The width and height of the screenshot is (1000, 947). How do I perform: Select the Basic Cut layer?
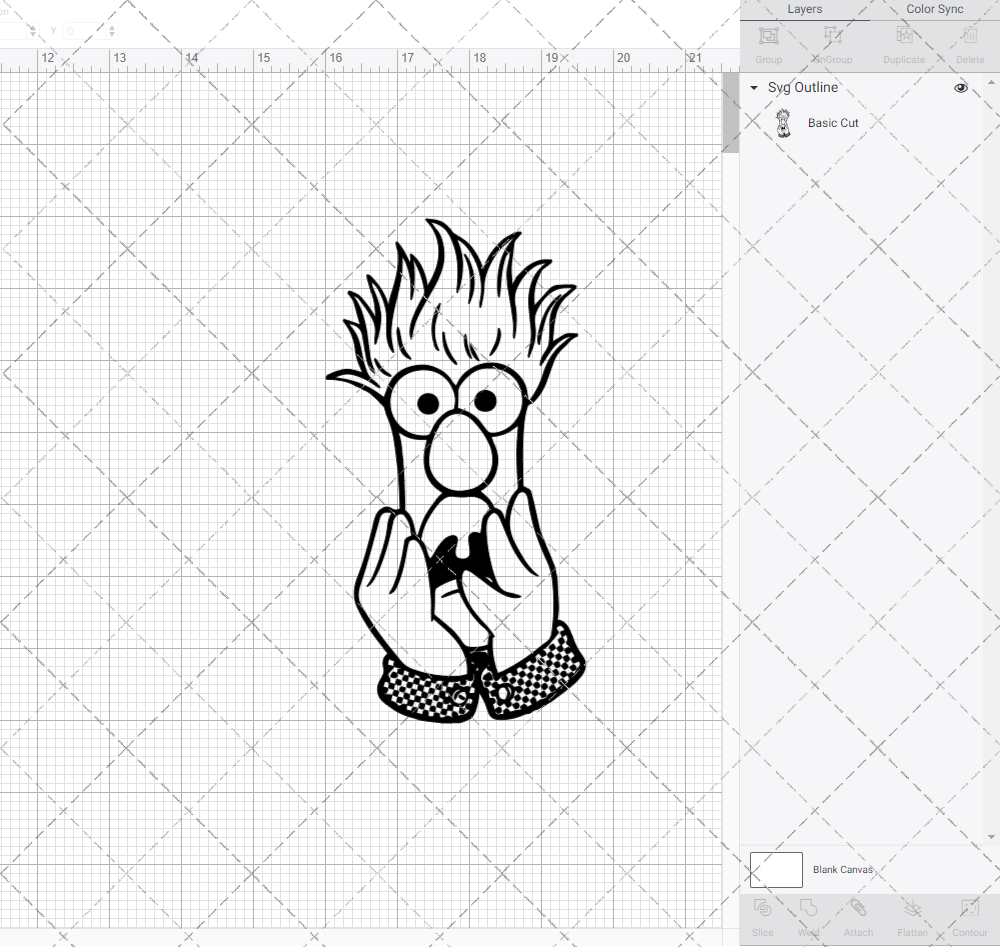833,122
